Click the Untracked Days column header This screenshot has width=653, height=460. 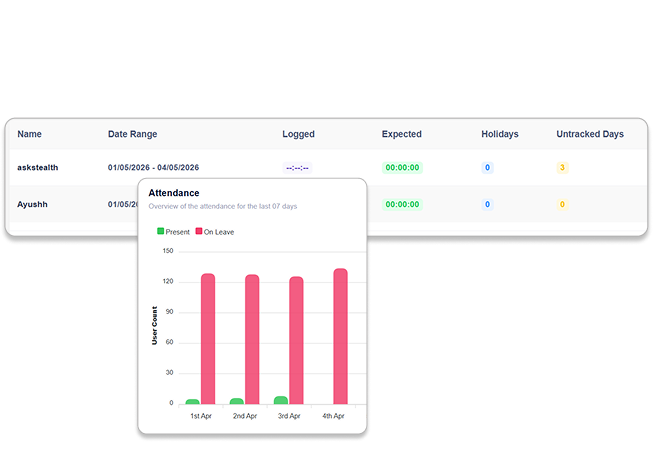(x=590, y=134)
